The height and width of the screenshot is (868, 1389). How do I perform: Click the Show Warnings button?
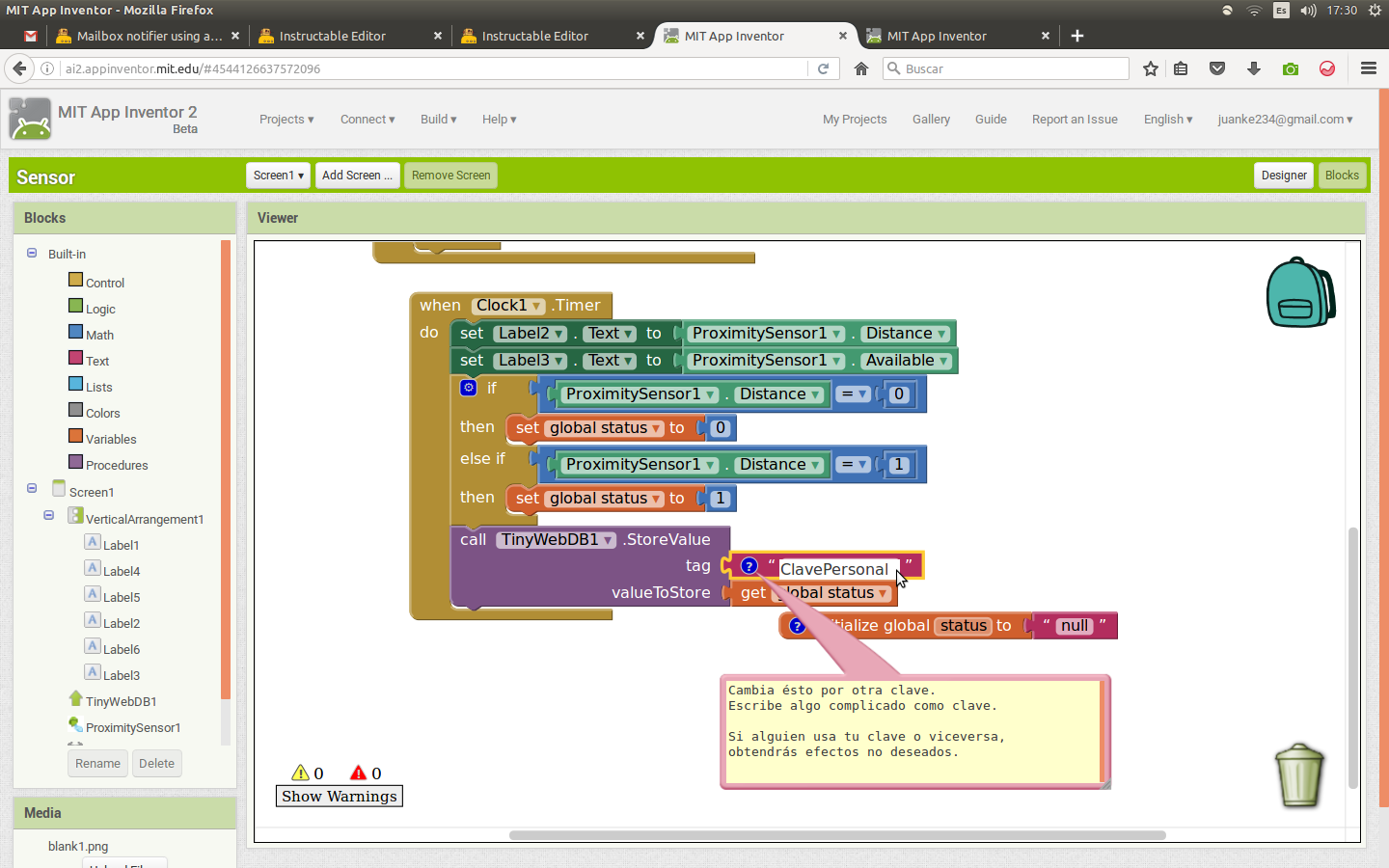(340, 797)
